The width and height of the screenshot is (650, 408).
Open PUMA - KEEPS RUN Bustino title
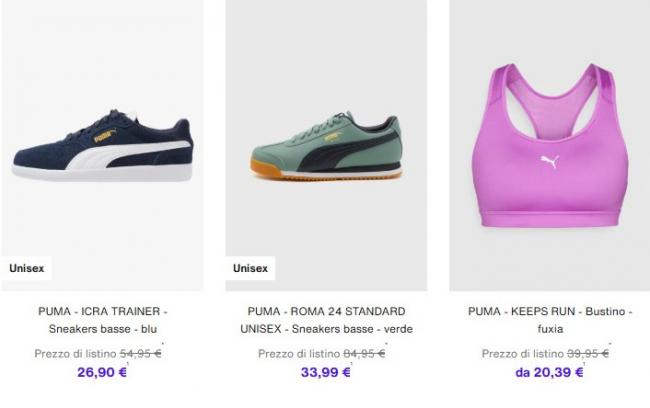click(x=550, y=320)
